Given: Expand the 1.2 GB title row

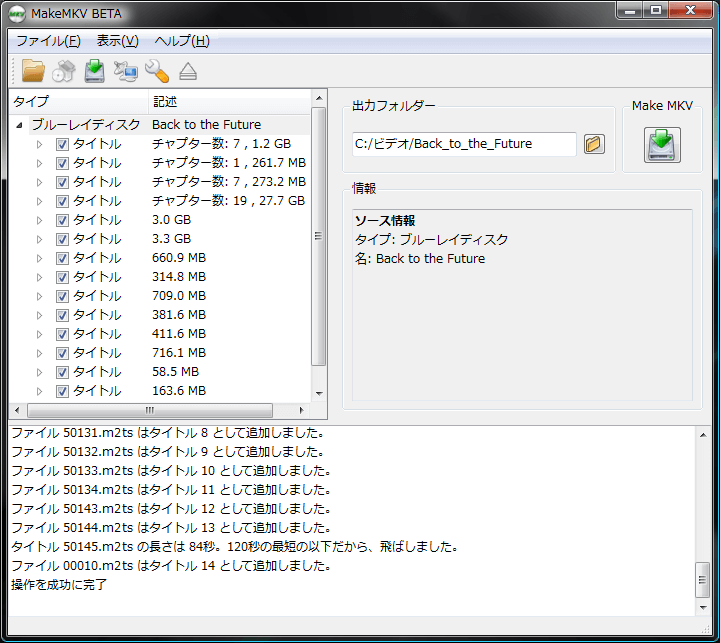Looking at the screenshot, I should (x=39, y=144).
